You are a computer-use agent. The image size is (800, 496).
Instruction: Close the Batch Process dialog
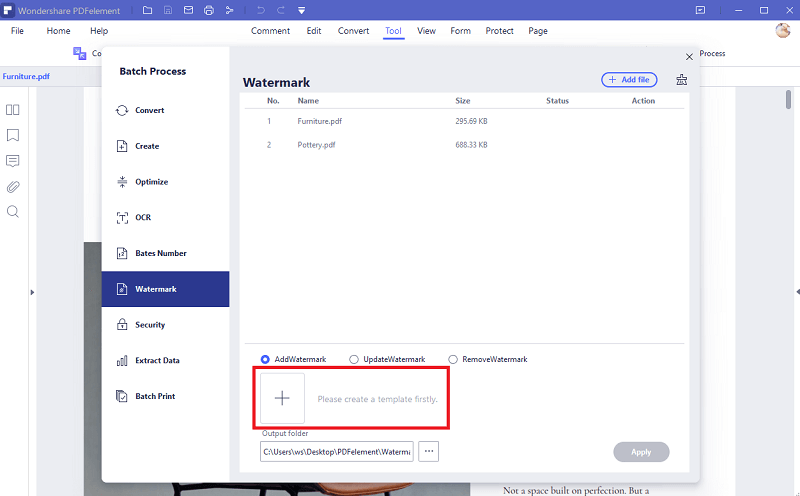point(689,57)
